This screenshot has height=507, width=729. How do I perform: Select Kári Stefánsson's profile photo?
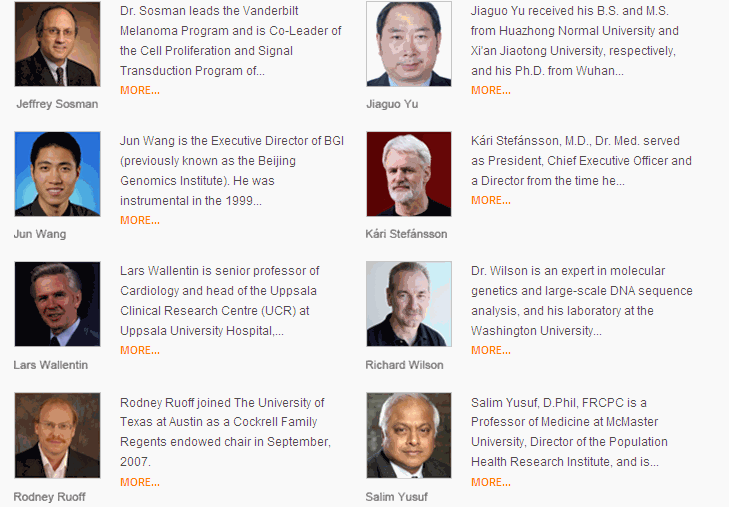coord(409,174)
